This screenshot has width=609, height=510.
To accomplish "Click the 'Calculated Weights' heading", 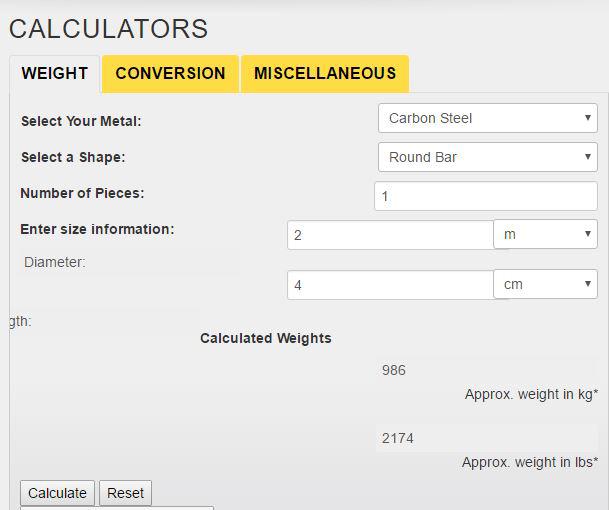I will point(265,338).
